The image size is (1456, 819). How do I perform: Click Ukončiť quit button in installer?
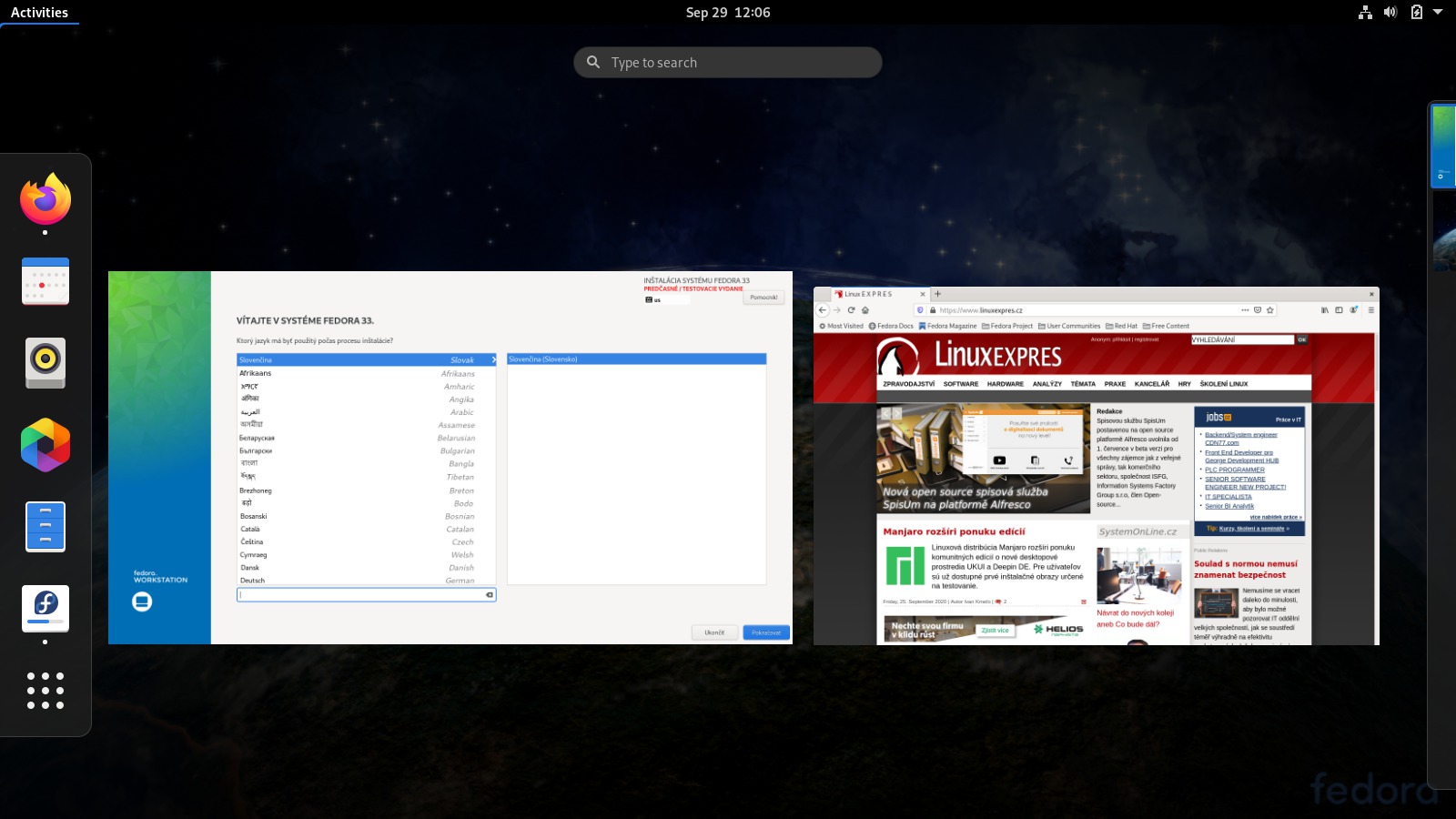714,632
